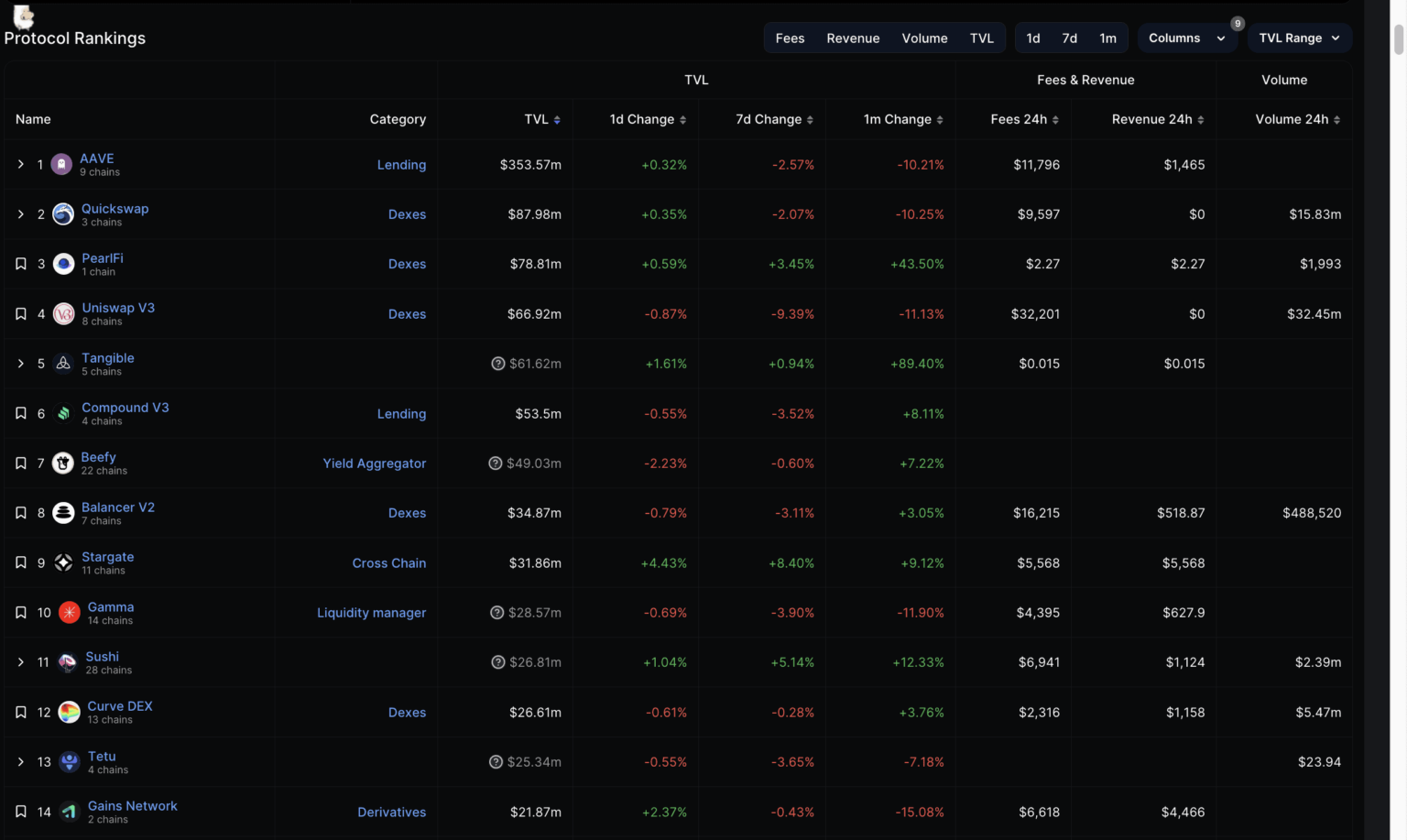Click the question mark icon beside Gamma TVL

coord(497,613)
